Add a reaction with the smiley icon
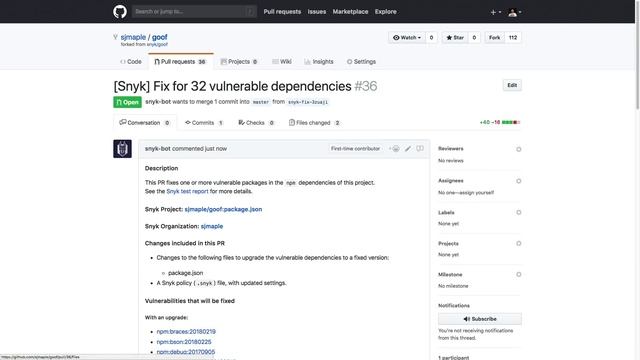Screen dimensions: 640x360 (x=394, y=149)
